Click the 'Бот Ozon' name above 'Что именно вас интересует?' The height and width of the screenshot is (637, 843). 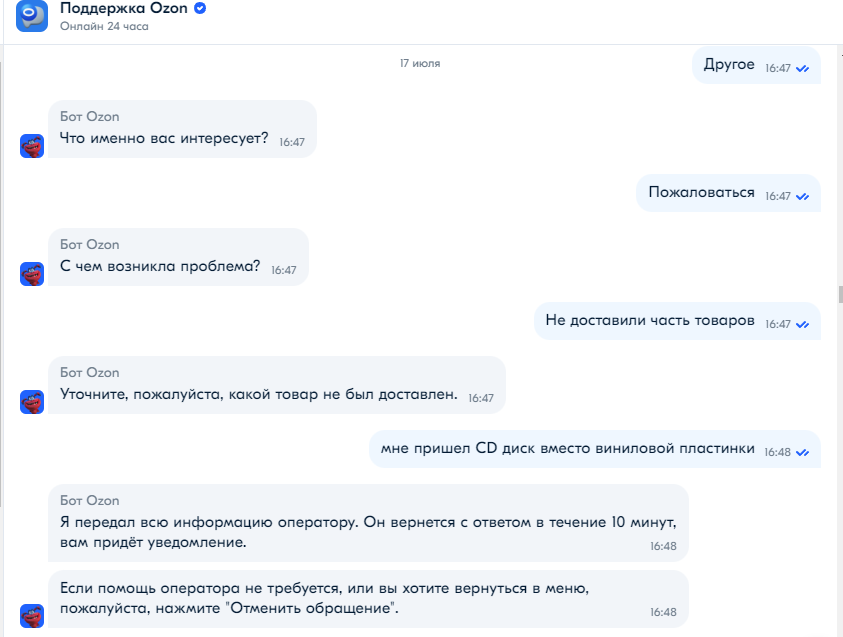pyautogui.click(x=90, y=117)
